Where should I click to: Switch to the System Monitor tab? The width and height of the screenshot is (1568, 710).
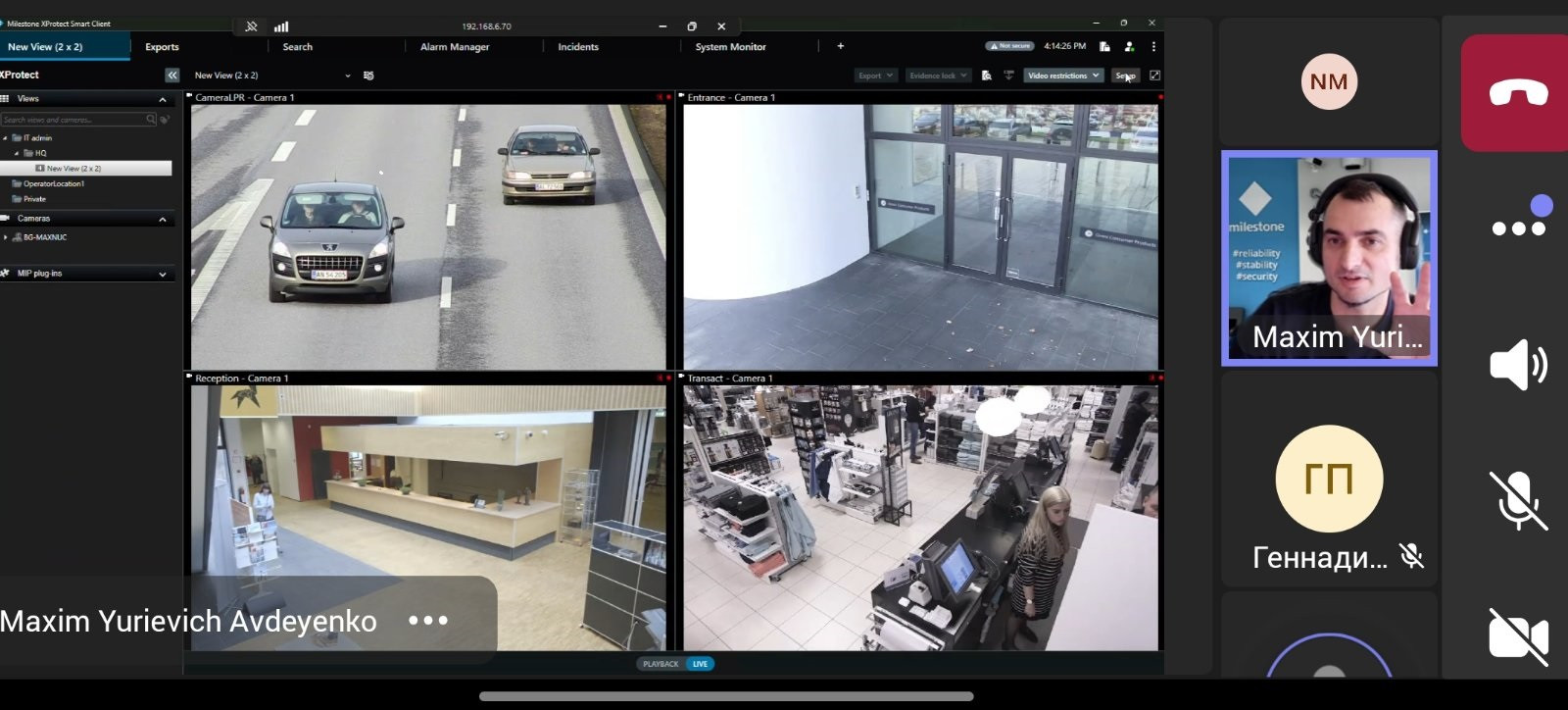click(x=730, y=47)
